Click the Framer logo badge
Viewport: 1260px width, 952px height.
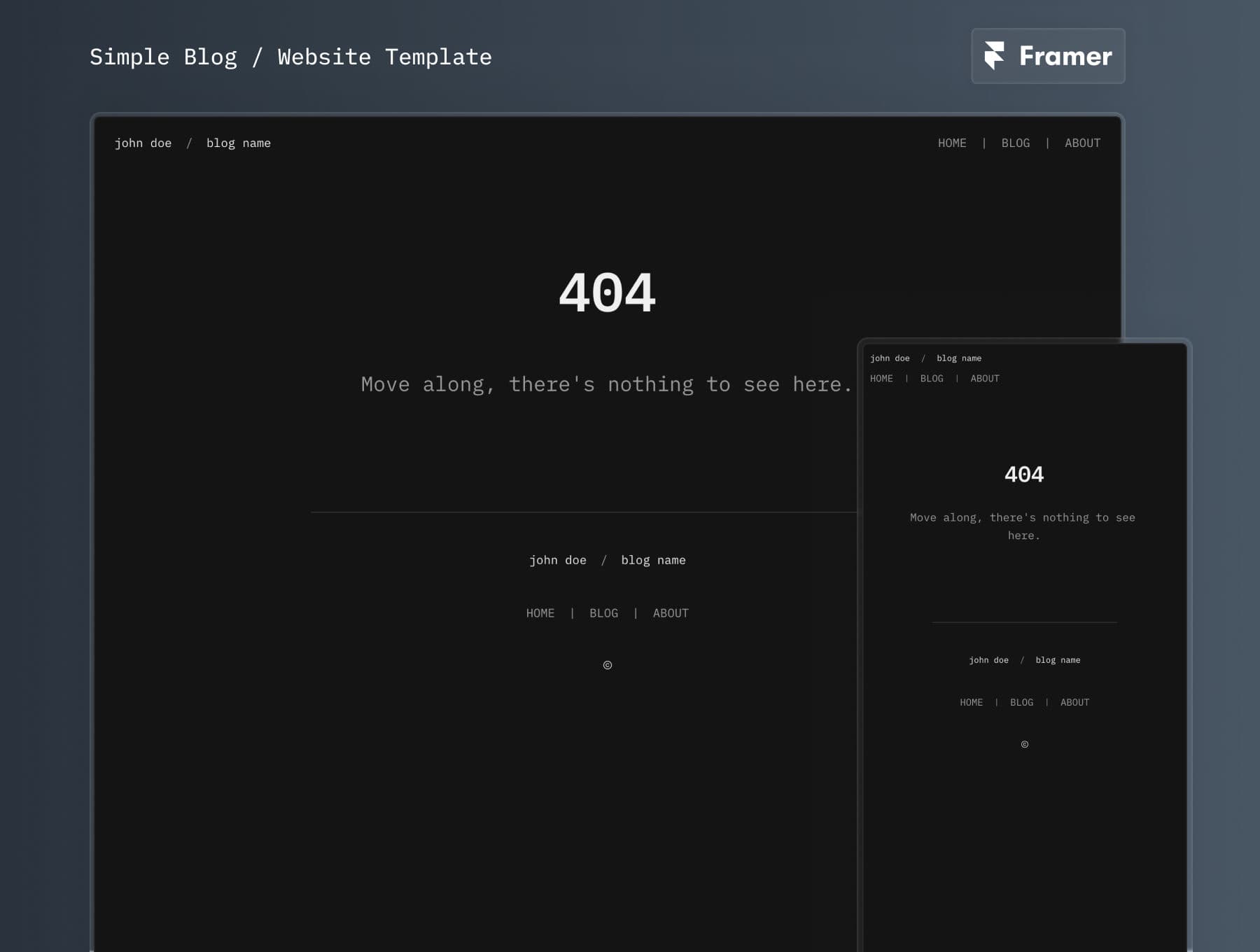(x=1048, y=56)
